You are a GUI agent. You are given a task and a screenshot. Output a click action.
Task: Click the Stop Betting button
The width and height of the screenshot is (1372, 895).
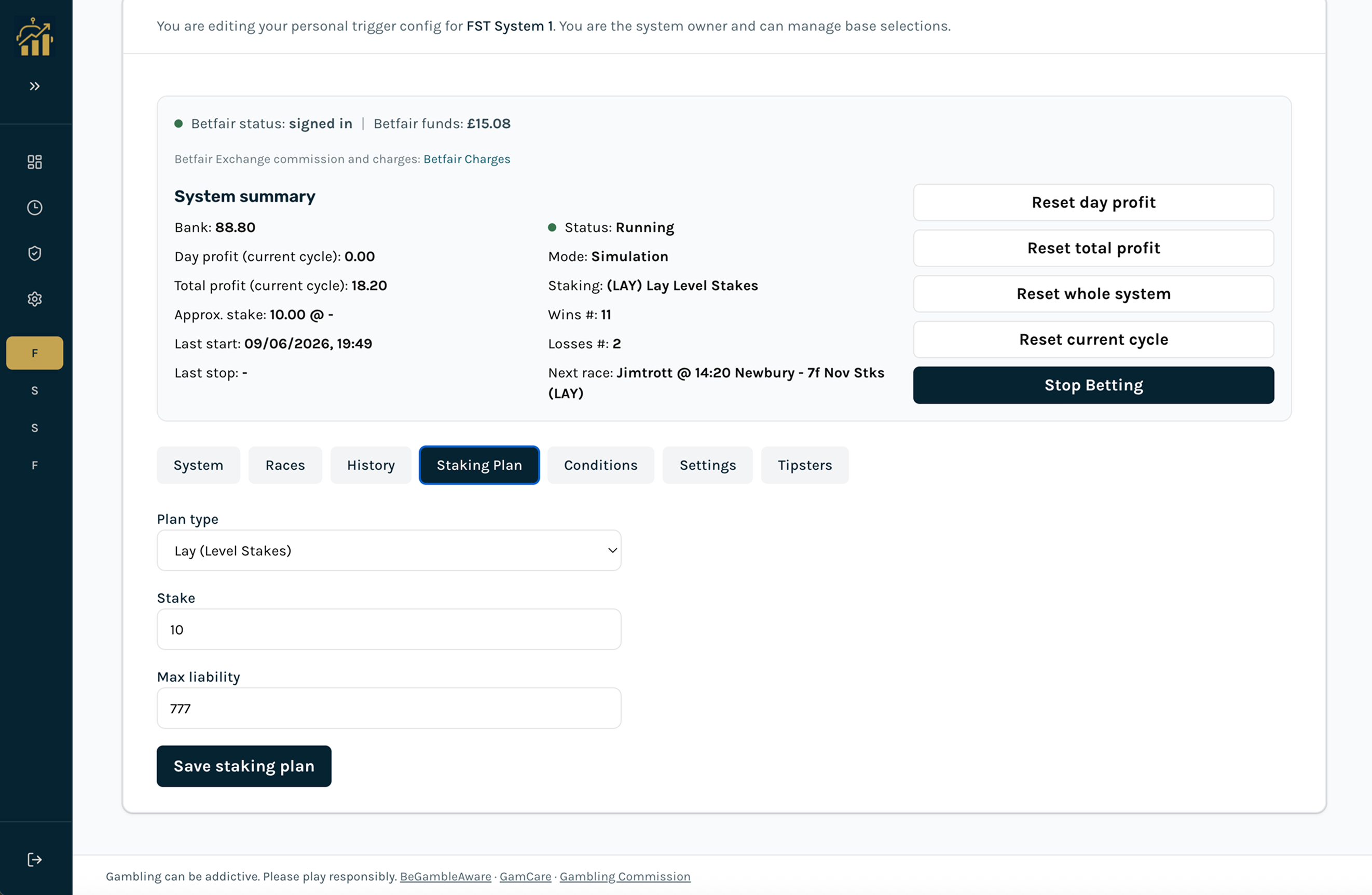click(1093, 385)
